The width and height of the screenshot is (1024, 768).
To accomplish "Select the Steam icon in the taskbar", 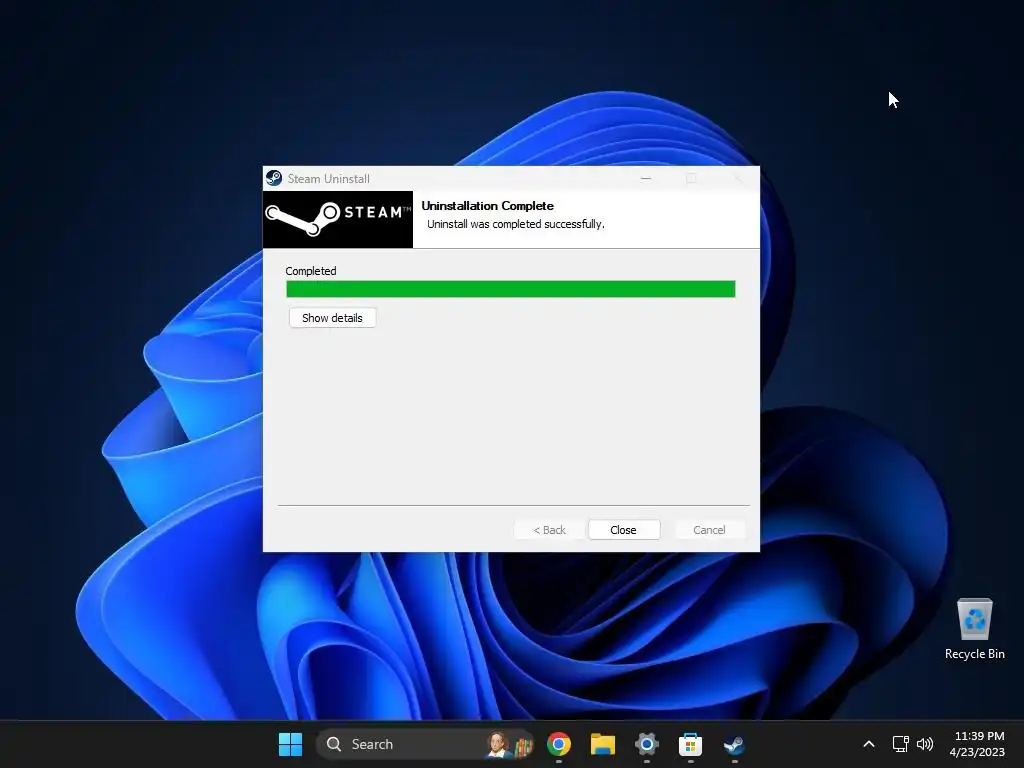I will [x=734, y=744].
